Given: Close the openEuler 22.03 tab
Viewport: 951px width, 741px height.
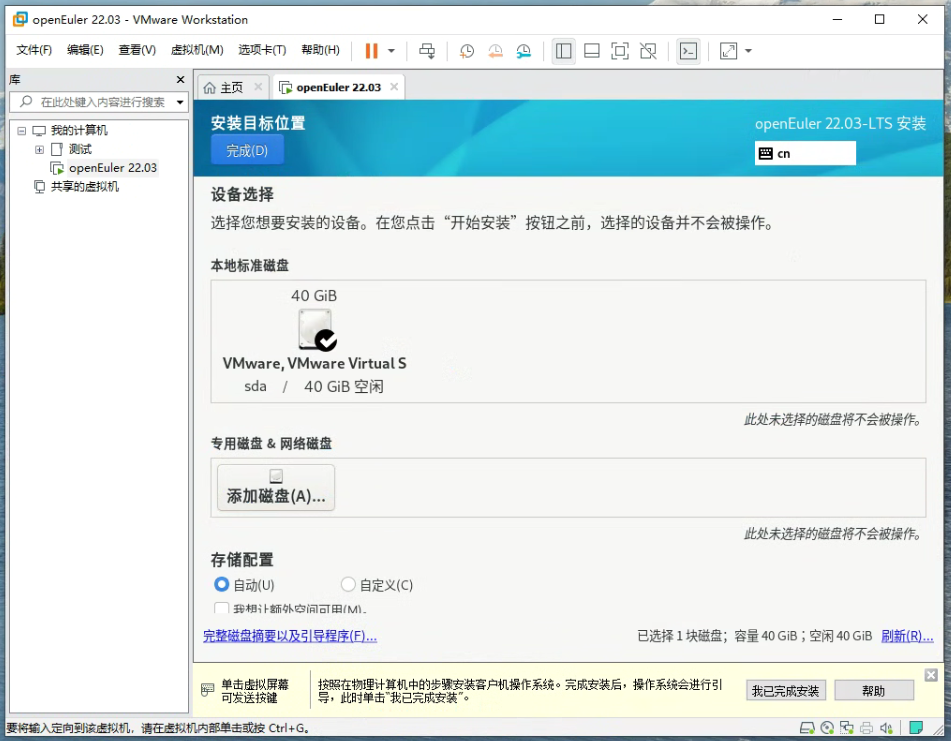Looking at the screenshot, I should 394,87.
